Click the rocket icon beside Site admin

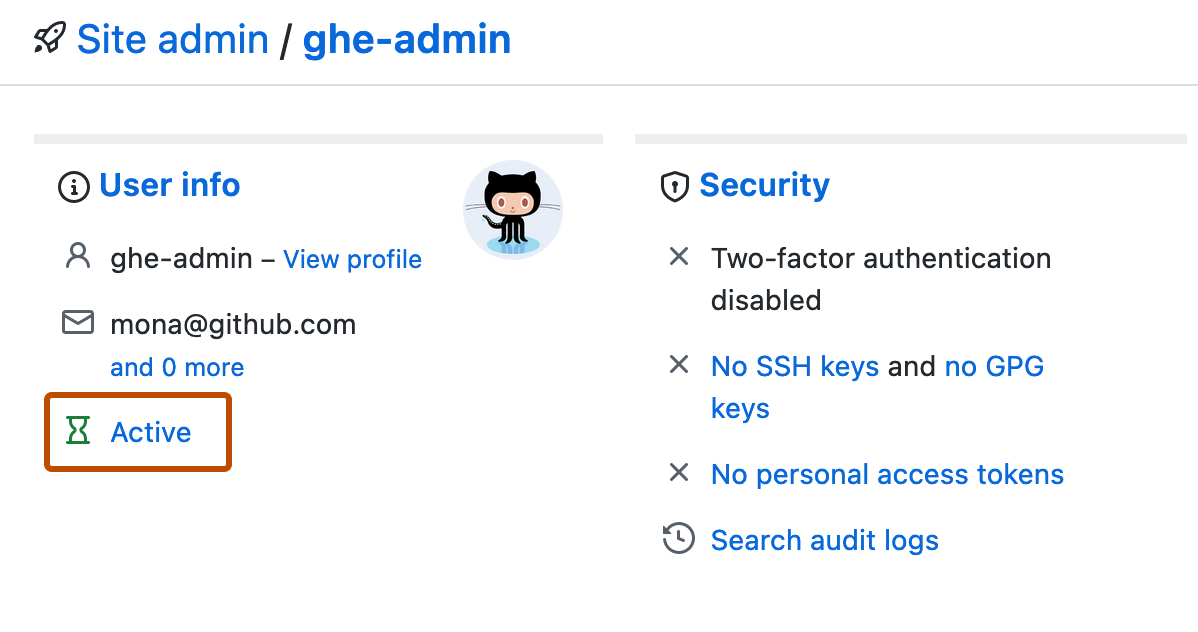tap(43, 38)
